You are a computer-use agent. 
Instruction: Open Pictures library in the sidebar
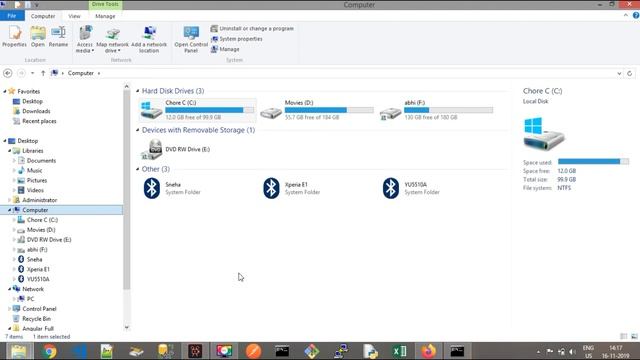tap(36, 180)
